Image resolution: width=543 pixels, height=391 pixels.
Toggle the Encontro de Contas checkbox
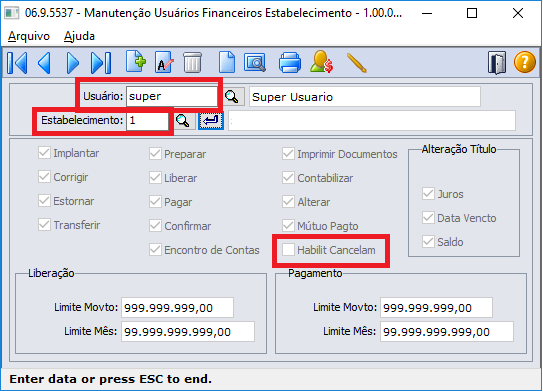pyautogui.click(x=155, y=250)
